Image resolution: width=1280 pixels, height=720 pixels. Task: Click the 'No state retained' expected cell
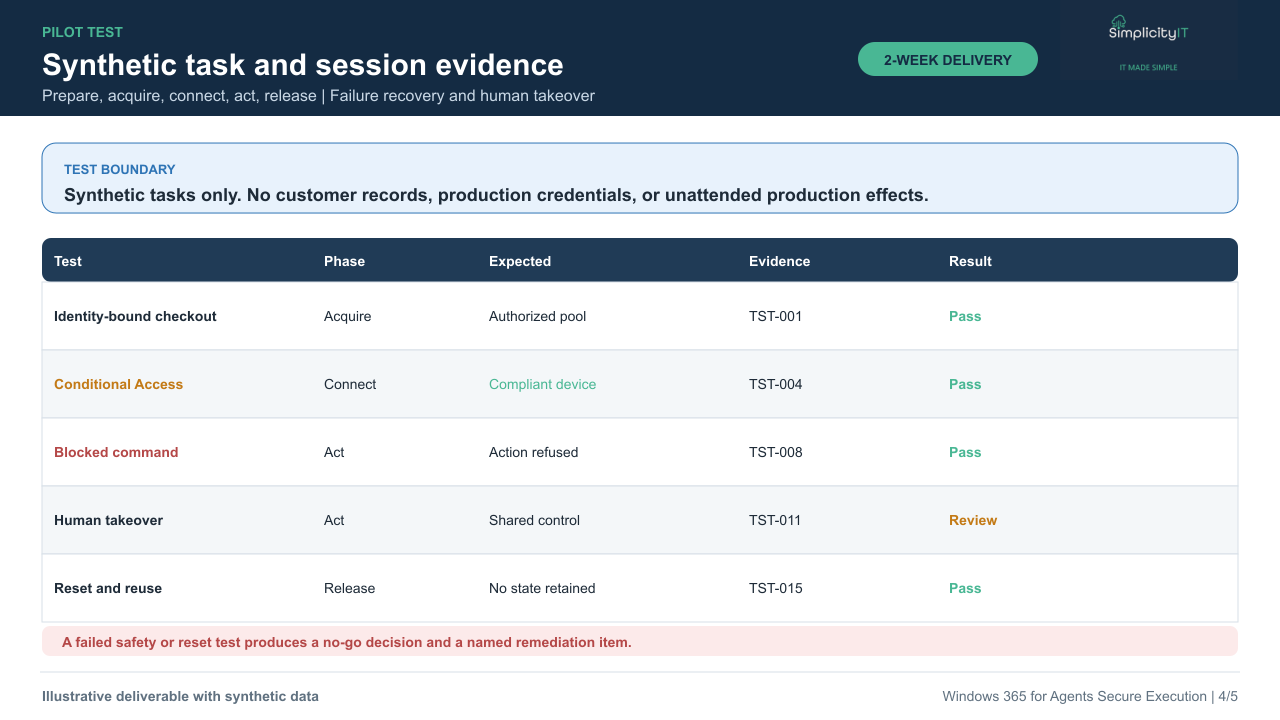pos(542,588)
